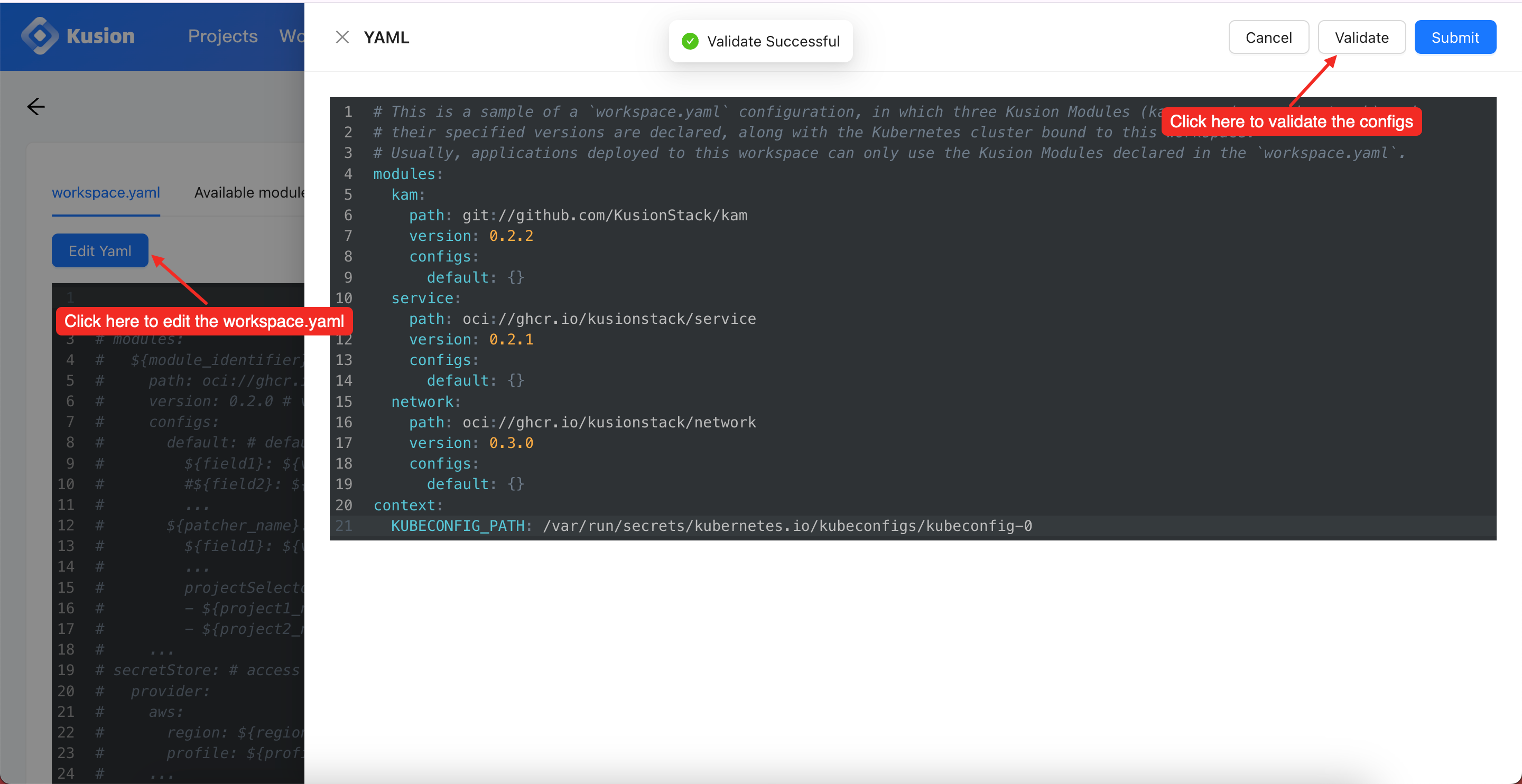Place cursor on the network module version 0.3.0
The height and width of the screenshot is (784, 1522).
pos(511,443)
